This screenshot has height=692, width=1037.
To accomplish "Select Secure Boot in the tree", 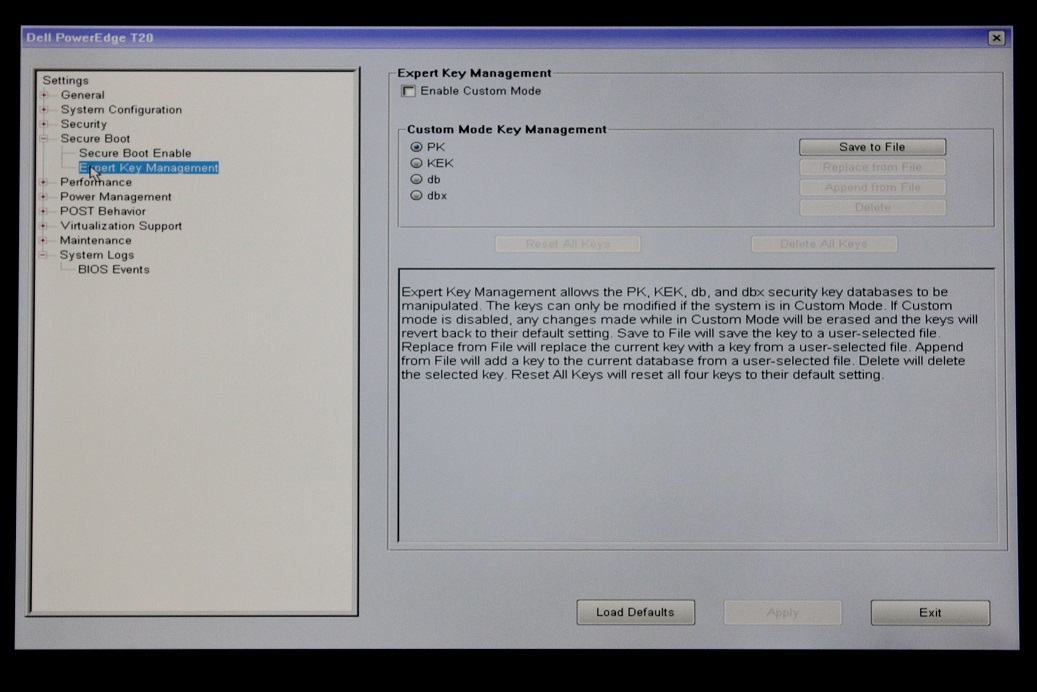I will click(95, 139).
